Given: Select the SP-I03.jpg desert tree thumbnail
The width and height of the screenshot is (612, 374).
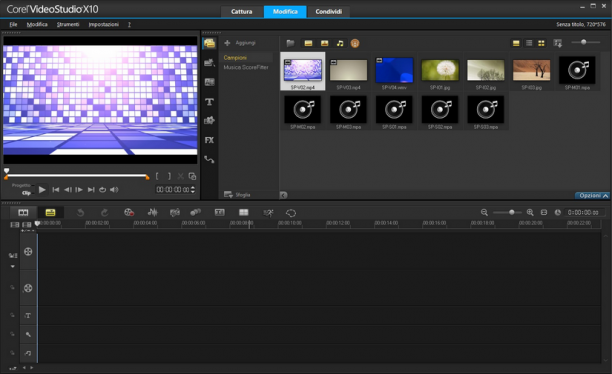Looking at the screenshot, I should (x=532, y=71).
